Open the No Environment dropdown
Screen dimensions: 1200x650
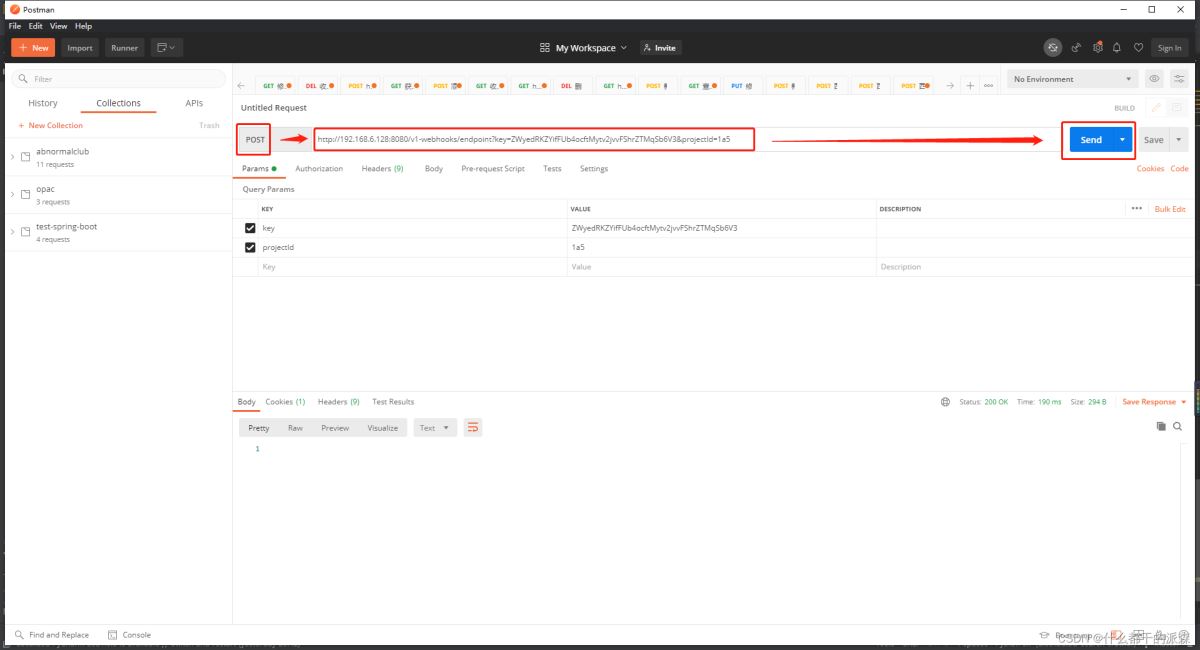(1072, 79)
